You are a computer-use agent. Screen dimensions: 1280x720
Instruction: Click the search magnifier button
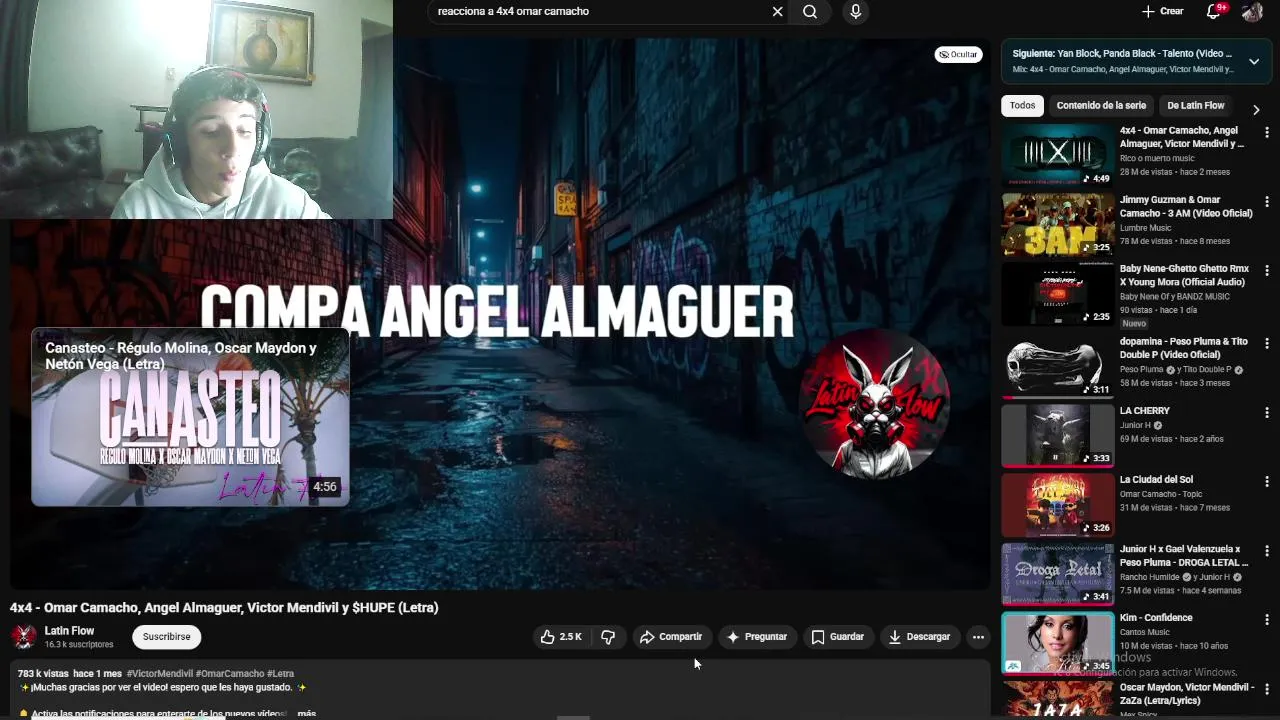(810, 12)
